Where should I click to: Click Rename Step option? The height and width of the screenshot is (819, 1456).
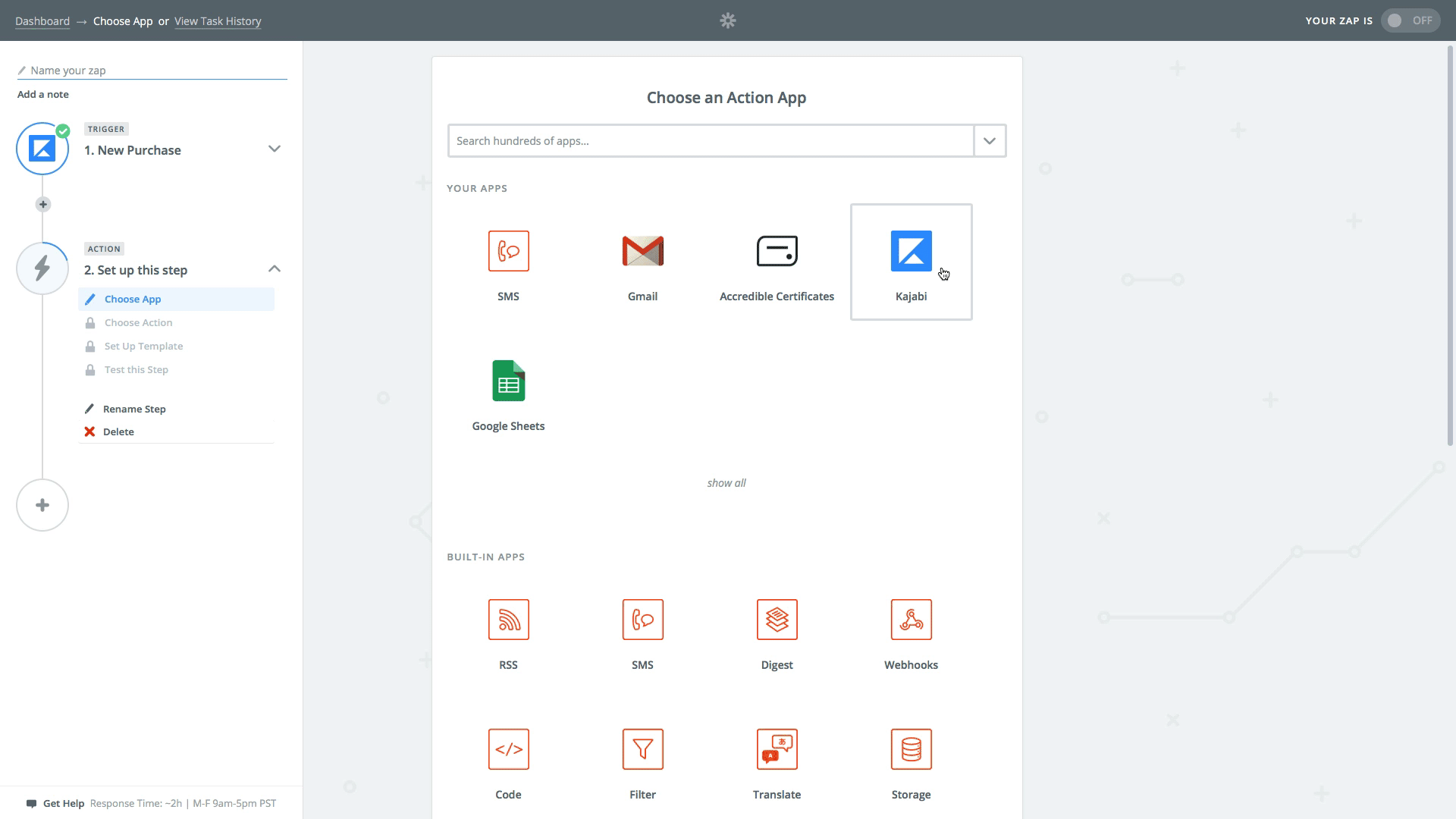point(134,409)
